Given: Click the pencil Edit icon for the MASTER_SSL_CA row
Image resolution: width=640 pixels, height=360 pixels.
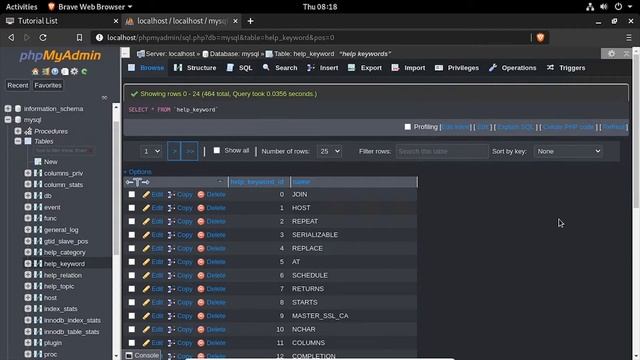Looking at the screenshot, I should 146,316.
